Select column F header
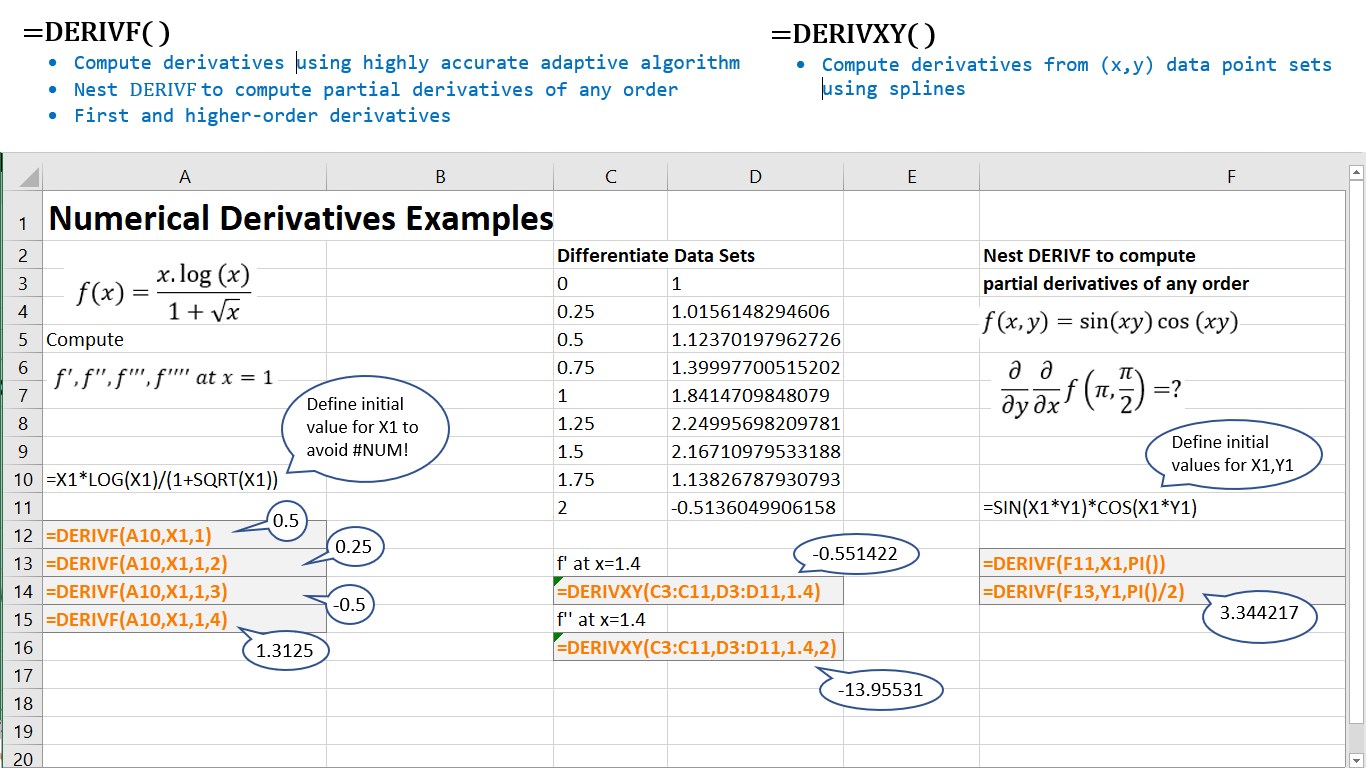This screenshot has width=1366, height=768. click(x=1230, y=177)
